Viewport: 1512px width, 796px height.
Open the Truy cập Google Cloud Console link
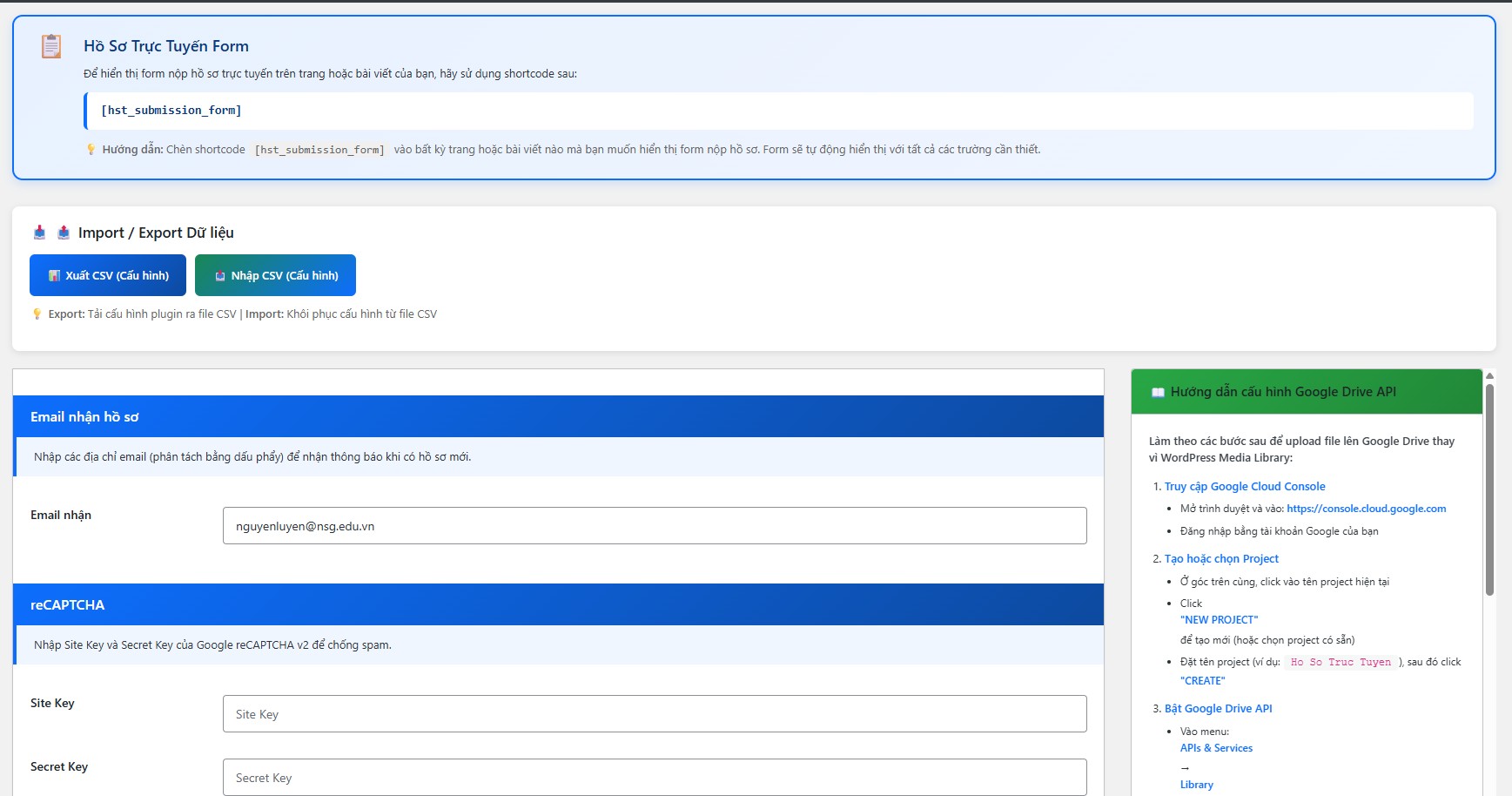(x=1245, y=487)
